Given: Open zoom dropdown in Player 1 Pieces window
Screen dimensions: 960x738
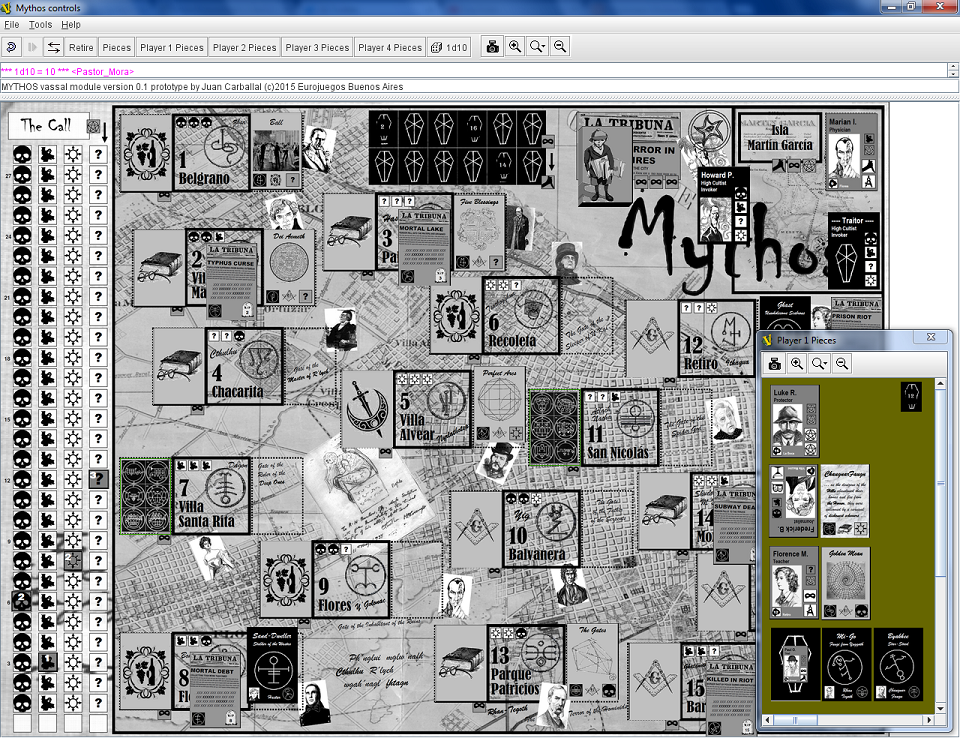Looking at the screenshot, I should 819,364.
